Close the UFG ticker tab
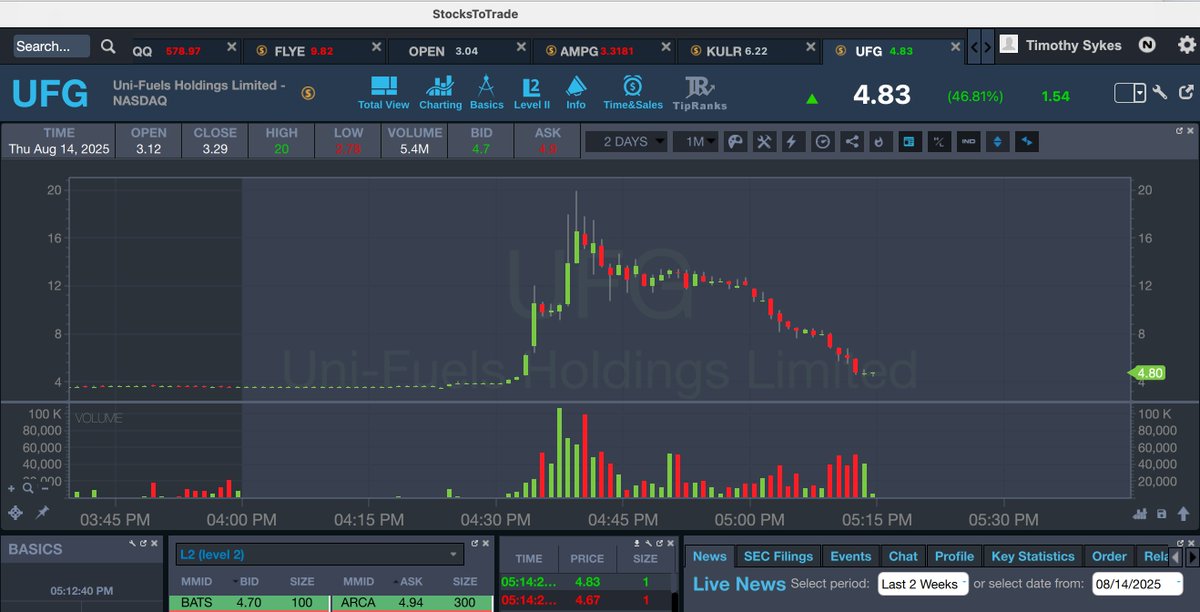Viewport: 1200px width, 612px height. [x=954, y=47]
